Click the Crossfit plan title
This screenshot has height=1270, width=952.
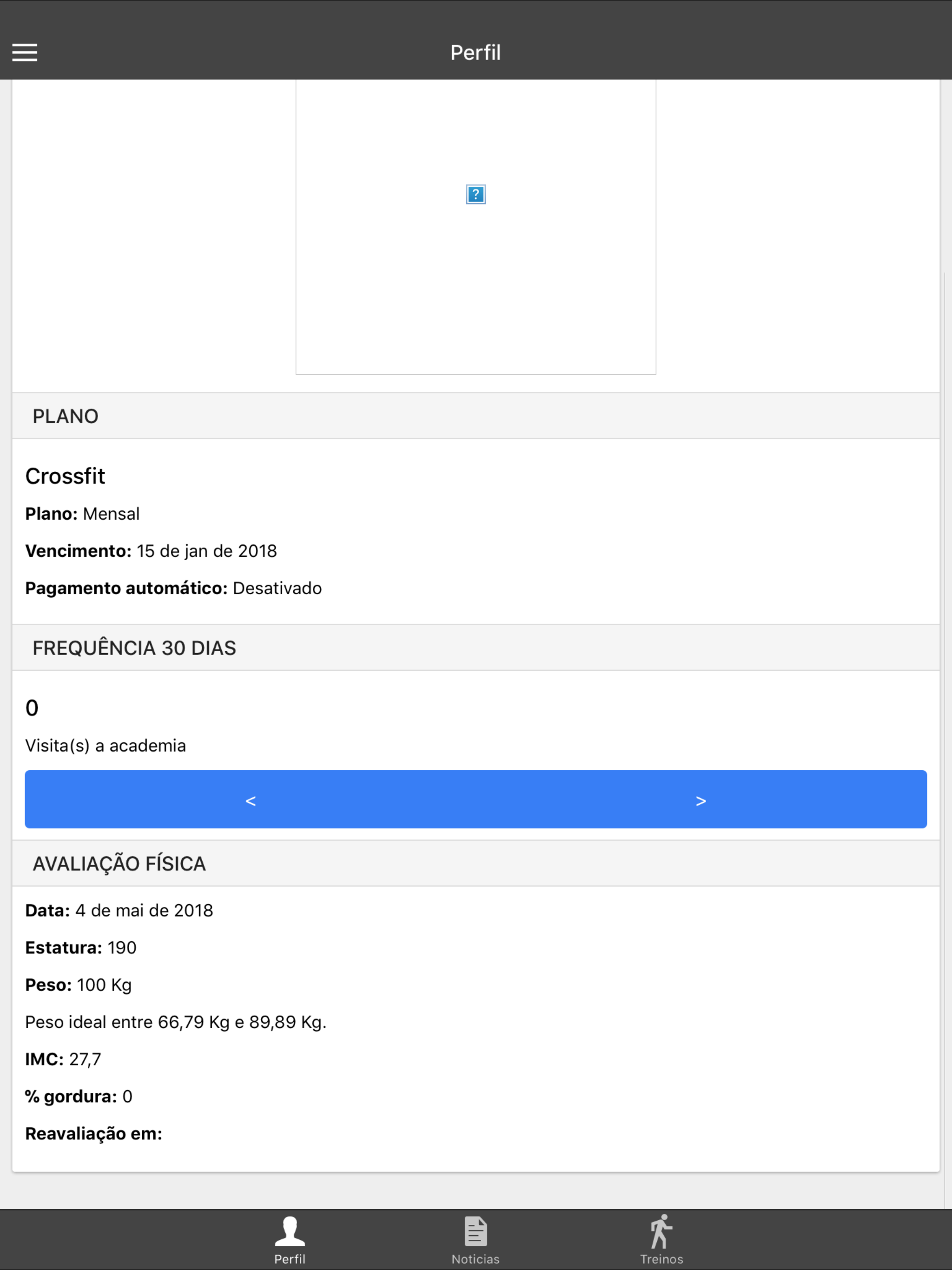pyautogui.click(x=65, y=476)
